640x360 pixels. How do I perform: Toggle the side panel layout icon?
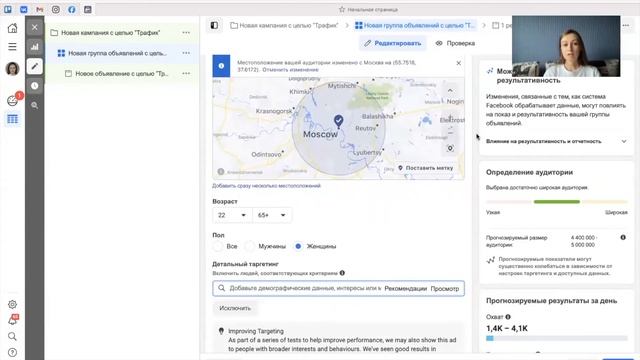[x=214, y=25]
